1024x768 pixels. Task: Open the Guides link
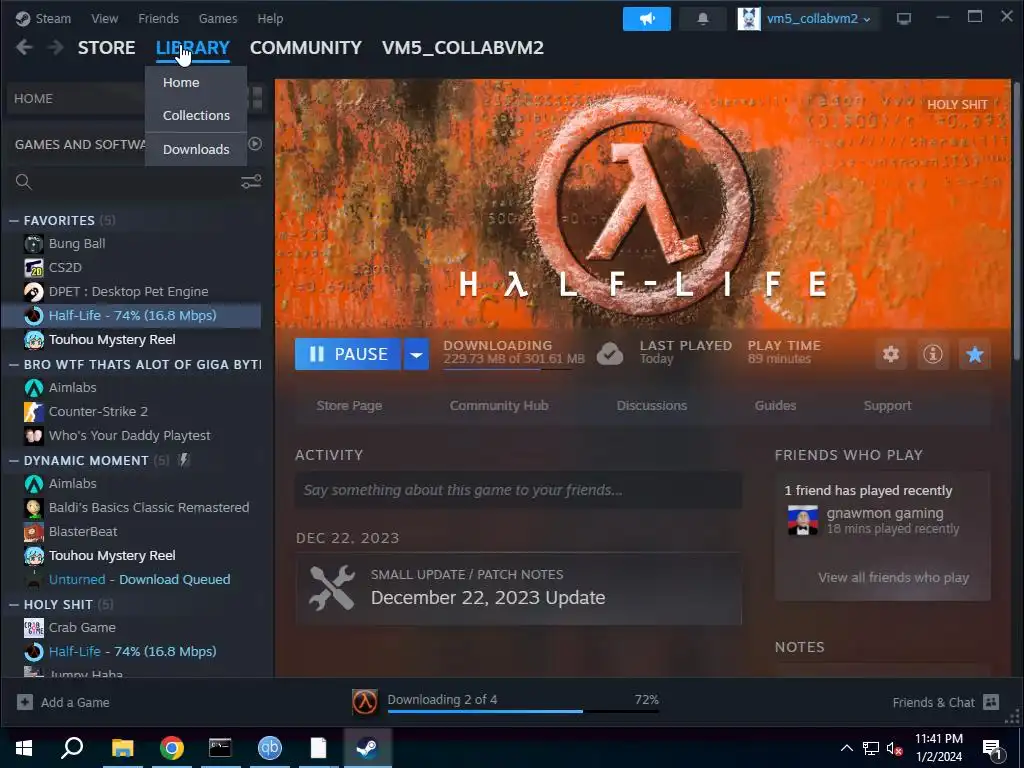[775, 406]
